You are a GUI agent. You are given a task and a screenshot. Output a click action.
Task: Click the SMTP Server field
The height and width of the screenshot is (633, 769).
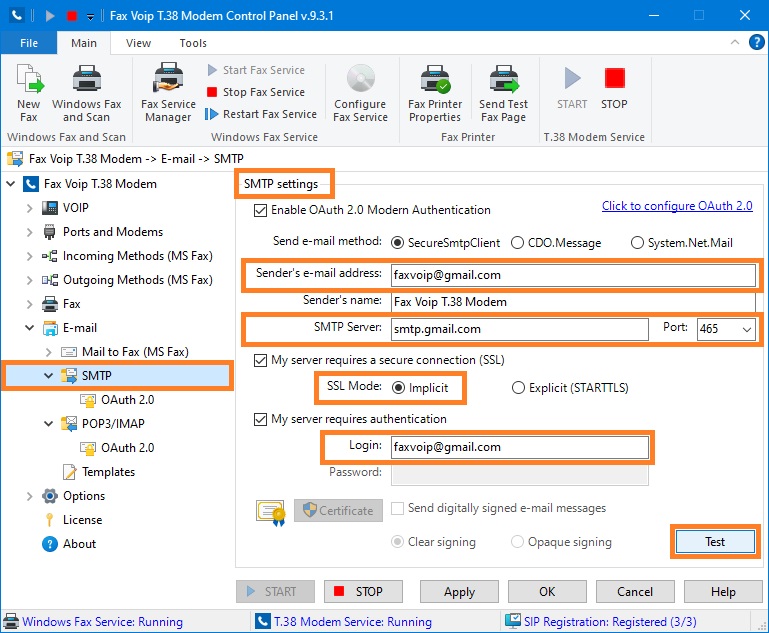[x=520, y=329]
